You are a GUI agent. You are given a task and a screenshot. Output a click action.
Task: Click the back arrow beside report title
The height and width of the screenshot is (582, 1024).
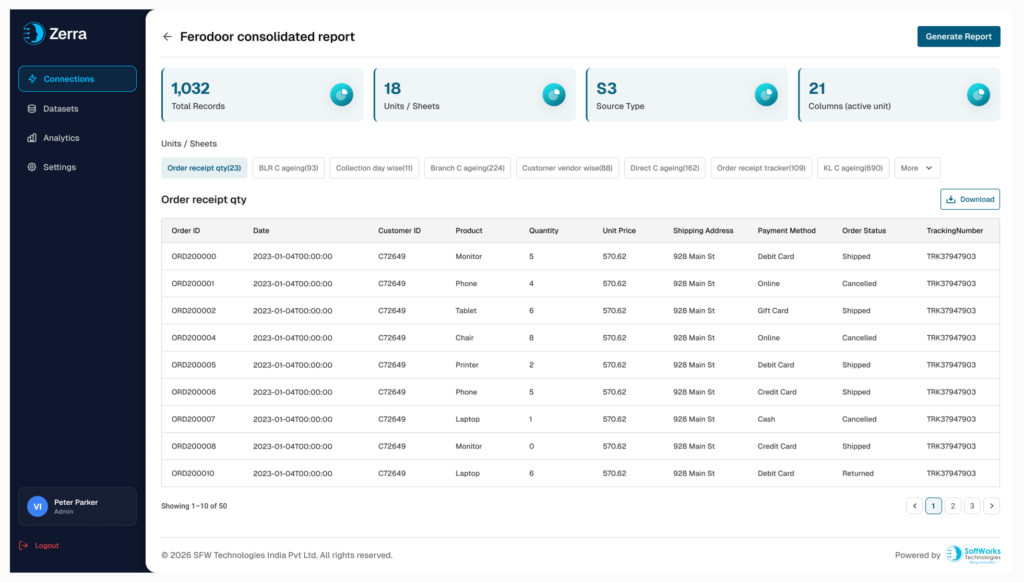(x=167, y=37)
